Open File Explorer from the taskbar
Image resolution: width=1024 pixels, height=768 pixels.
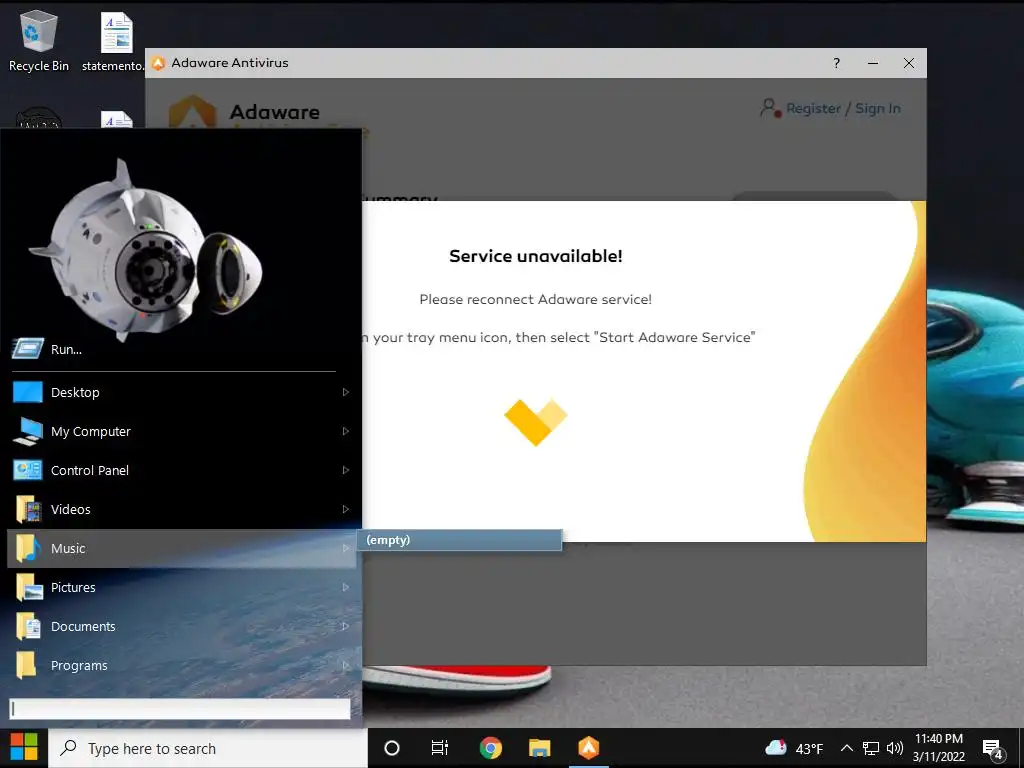point(539,748)
